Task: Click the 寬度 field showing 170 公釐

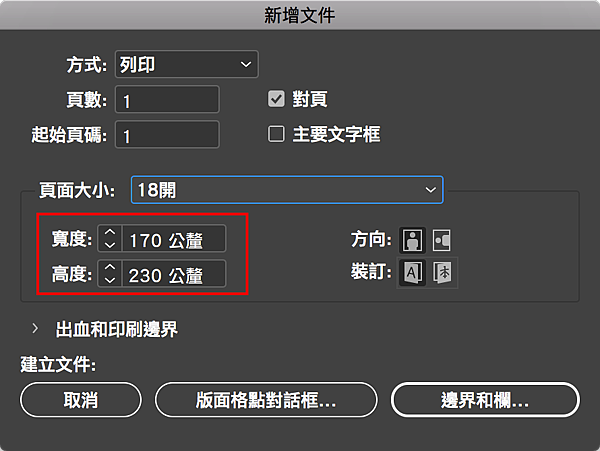Action: [x=174, y=239]
